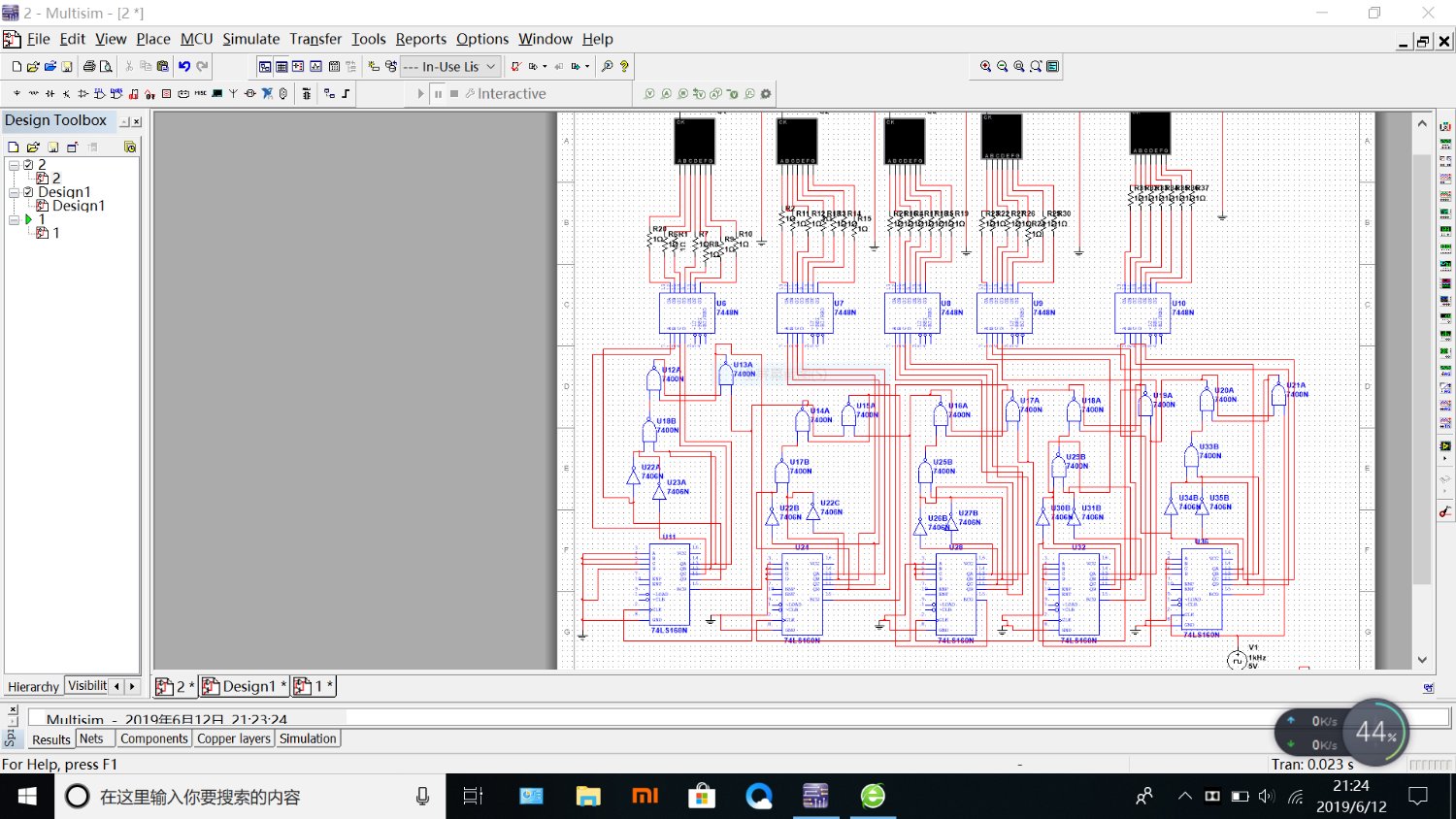Viewport: 1456px width, 819px height.
Task: Click the gear settings icon on probe toolbar
Action: point(766,94)
